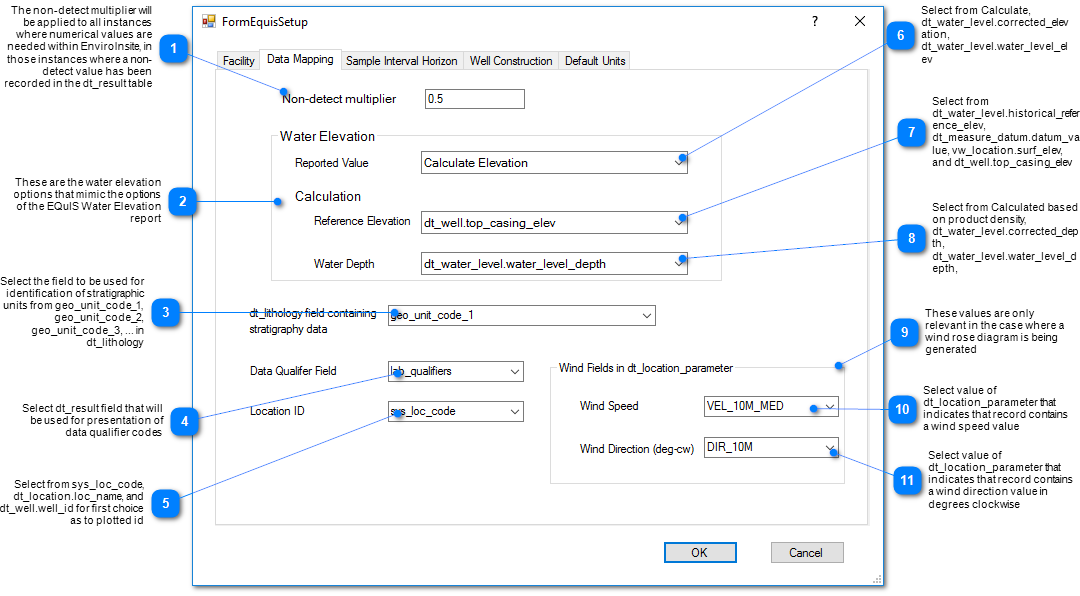The height and width of the screenshot is (596, 1080).
Task: Select the Well Construction tab
Action: coord(510,61)
